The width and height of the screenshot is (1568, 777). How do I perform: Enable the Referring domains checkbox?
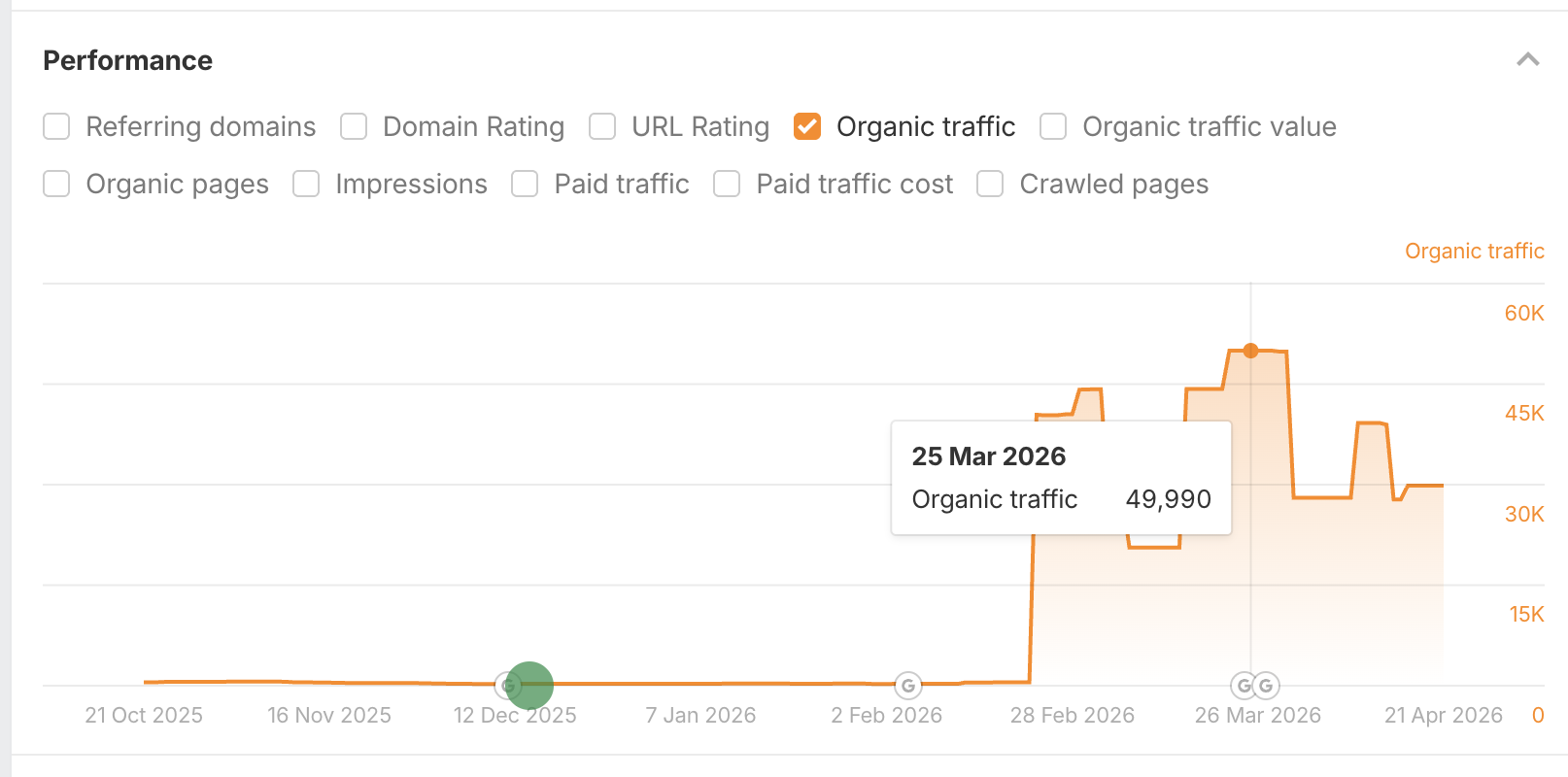[x=56, y=127]
